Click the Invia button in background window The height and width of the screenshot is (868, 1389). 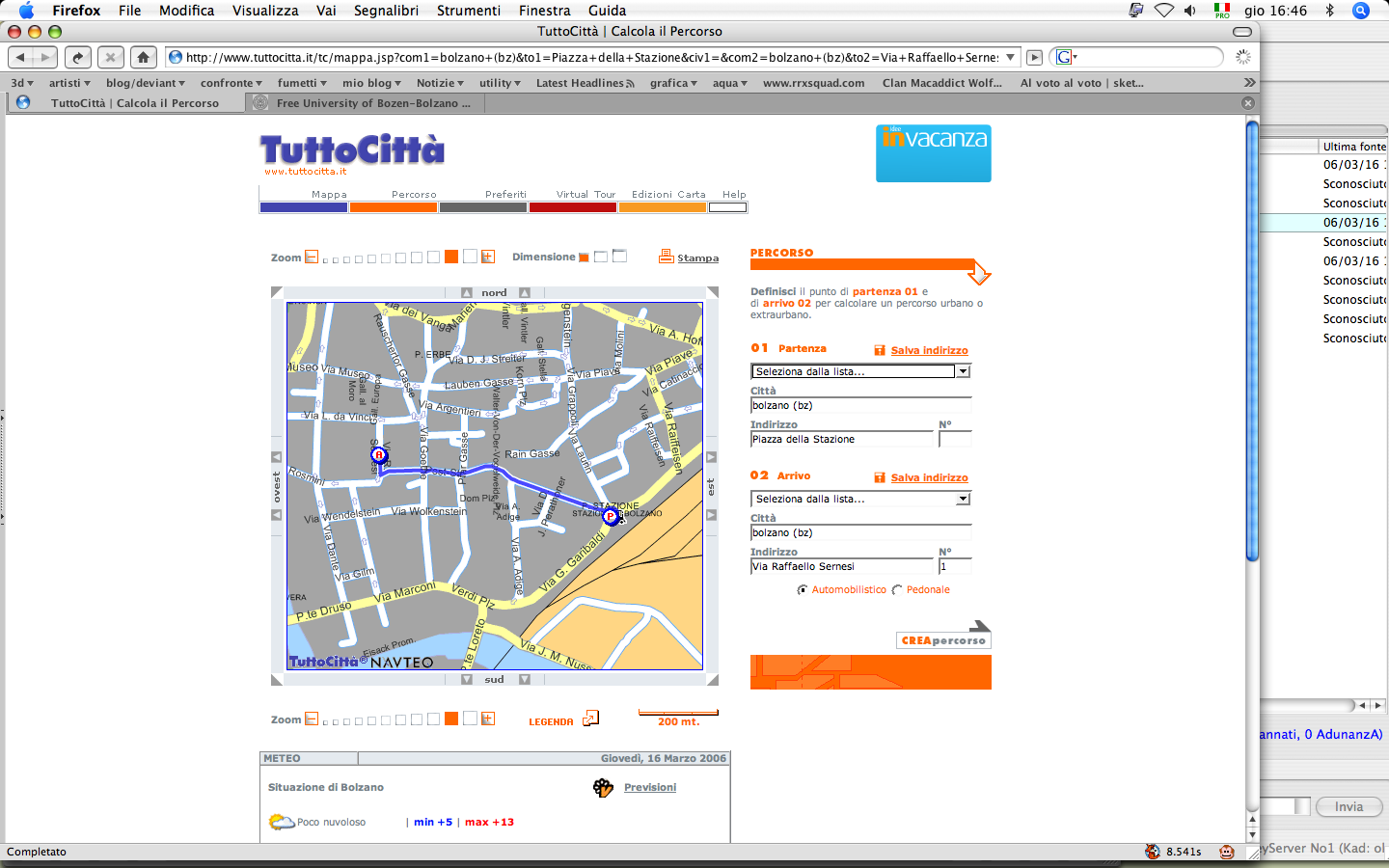[x=1348, y=807]
